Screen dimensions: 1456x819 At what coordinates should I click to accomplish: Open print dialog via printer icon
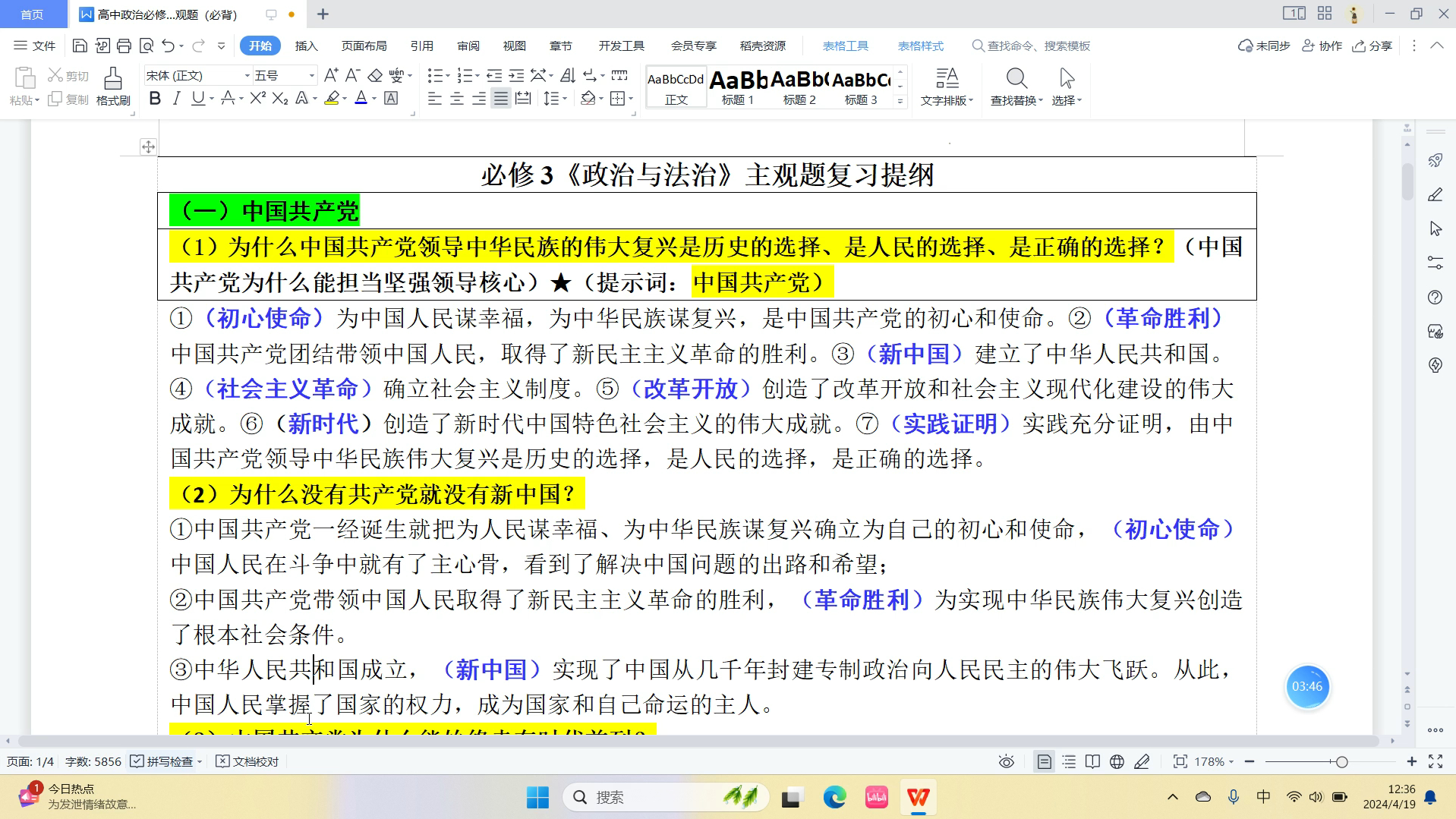[124, 46]
